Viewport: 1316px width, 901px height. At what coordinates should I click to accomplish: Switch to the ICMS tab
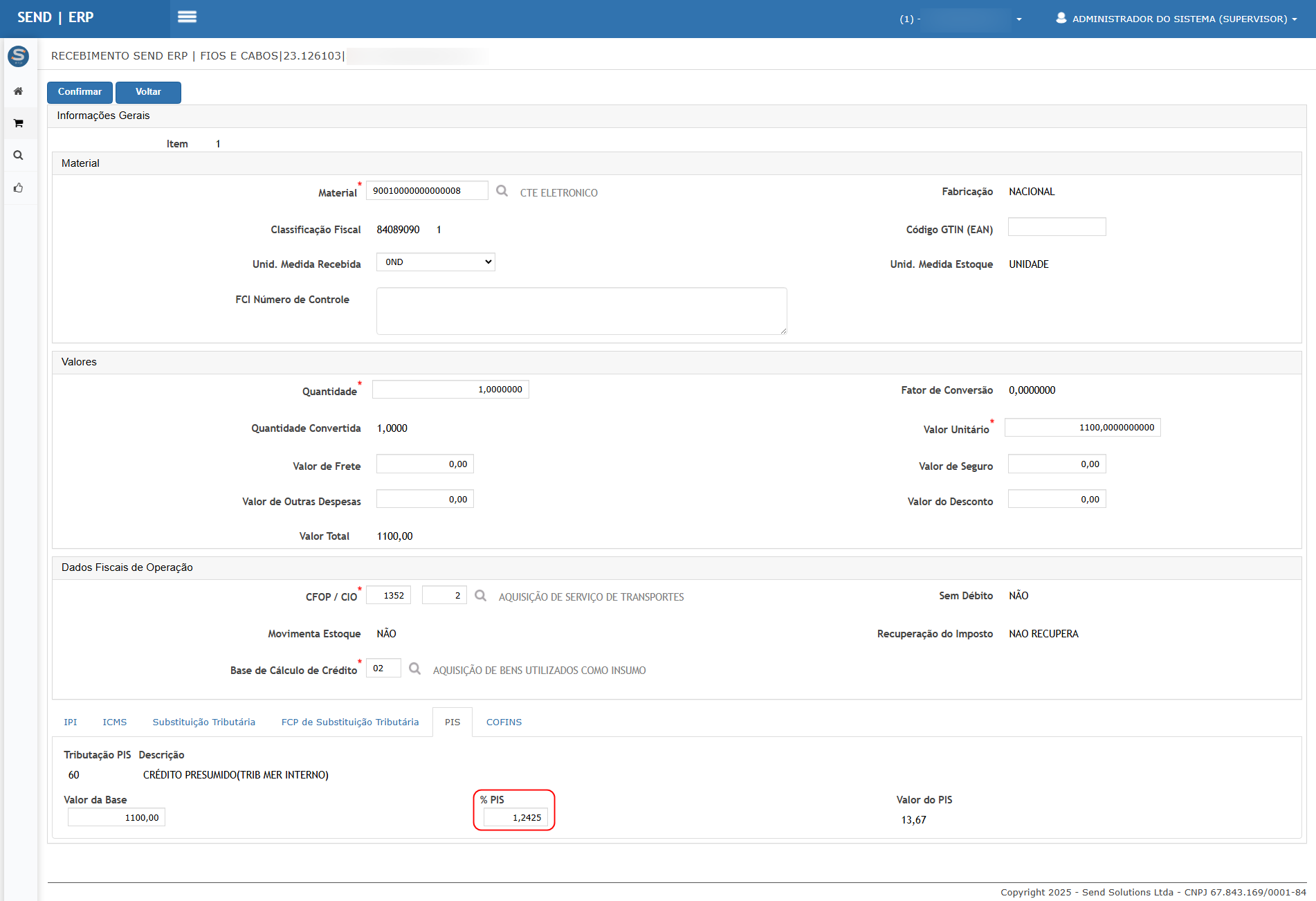click(115, 722)
